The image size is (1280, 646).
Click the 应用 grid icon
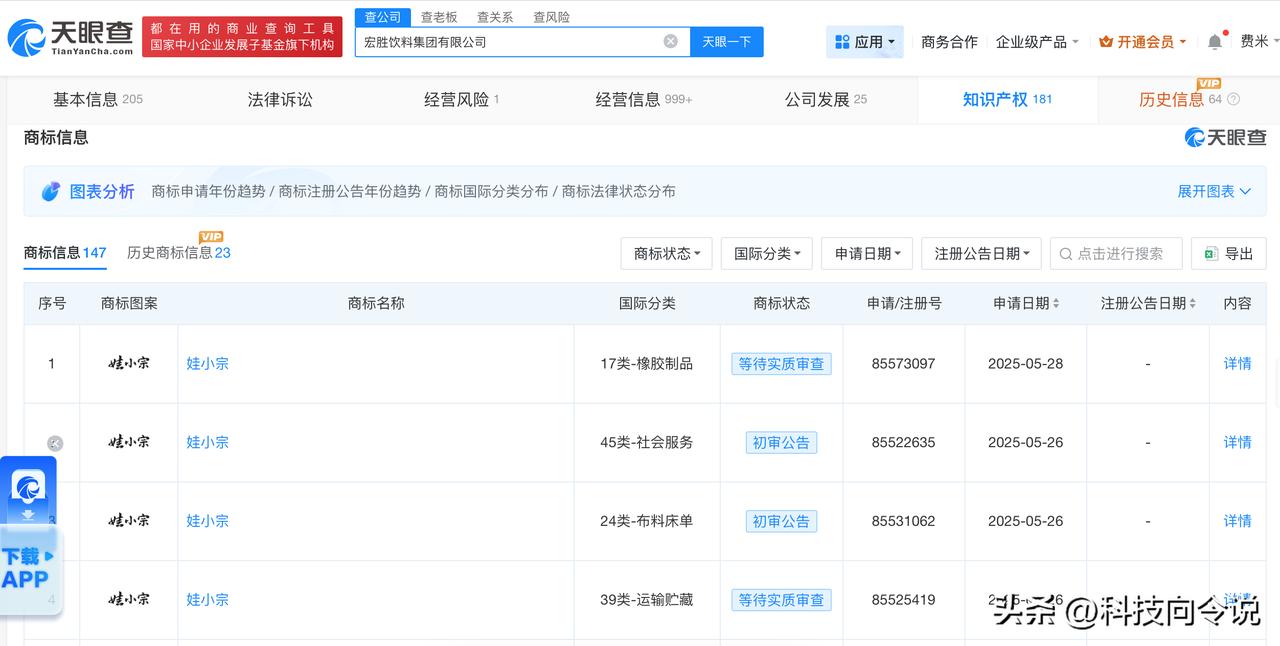coord(842,42)
